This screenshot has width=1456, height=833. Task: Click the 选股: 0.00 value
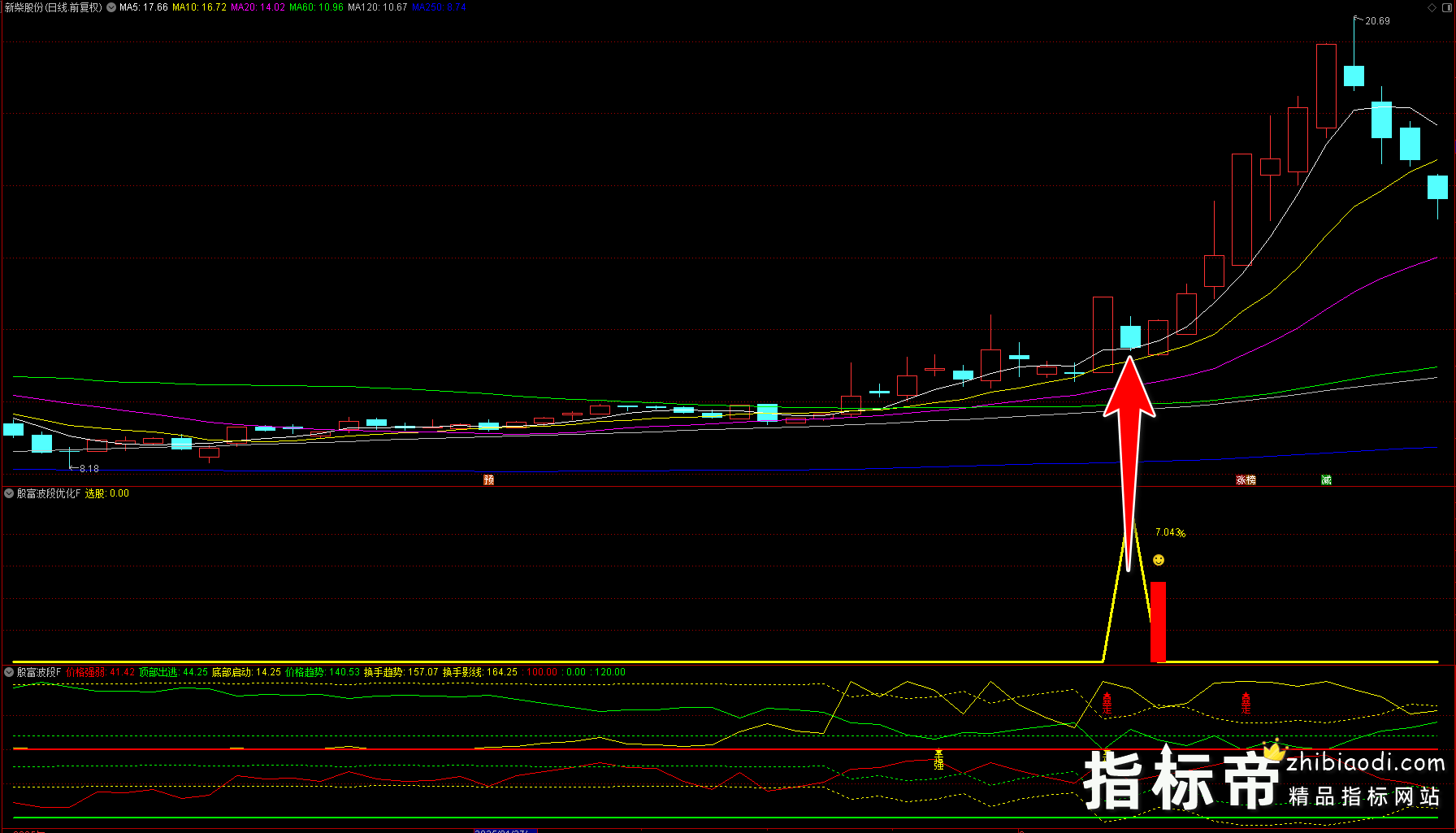[107, 493]
